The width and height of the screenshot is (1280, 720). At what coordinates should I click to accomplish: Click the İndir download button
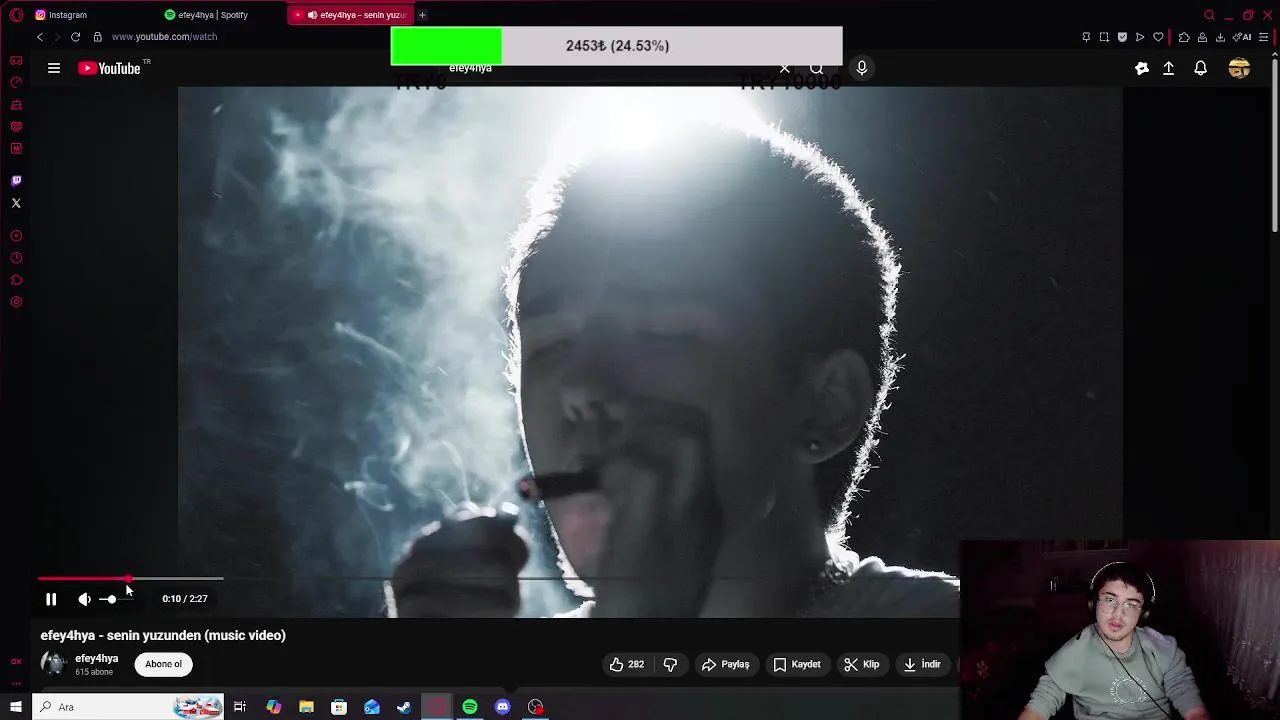[921, 664]
